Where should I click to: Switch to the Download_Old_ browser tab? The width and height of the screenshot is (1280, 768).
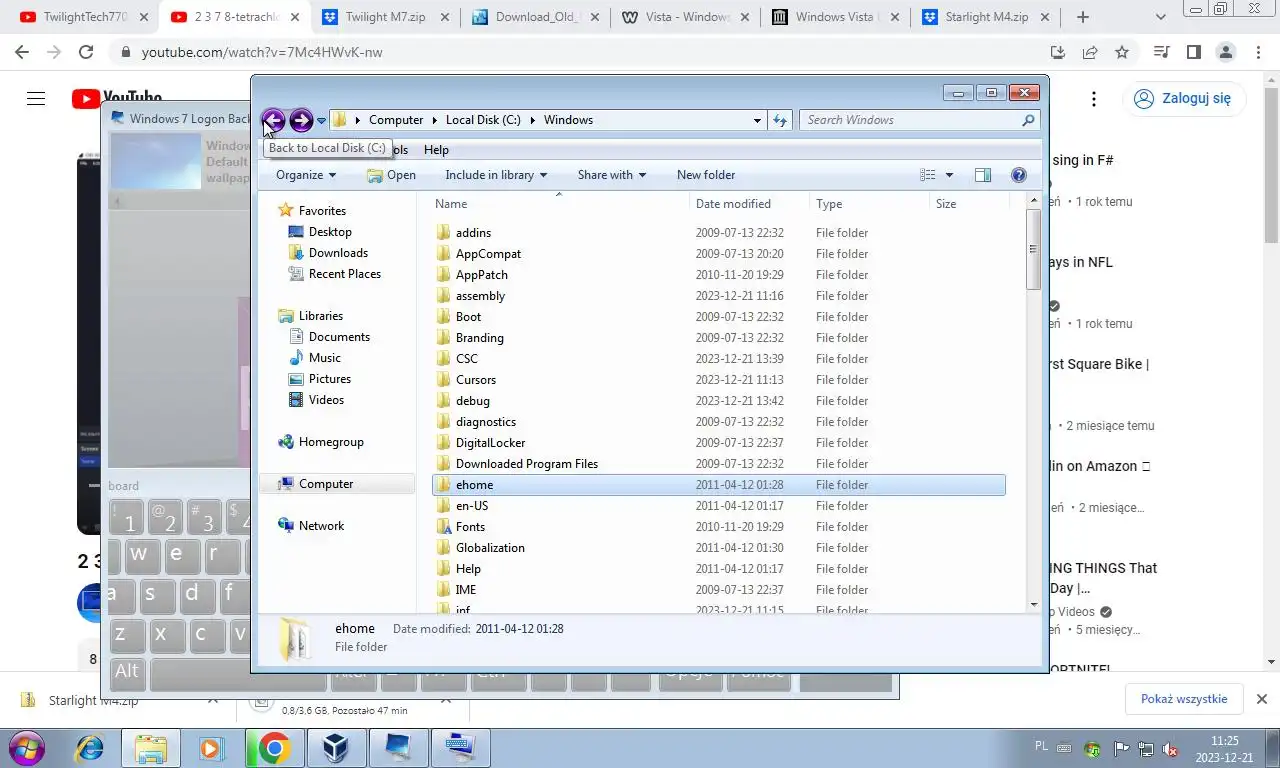[x=536, y=17]
